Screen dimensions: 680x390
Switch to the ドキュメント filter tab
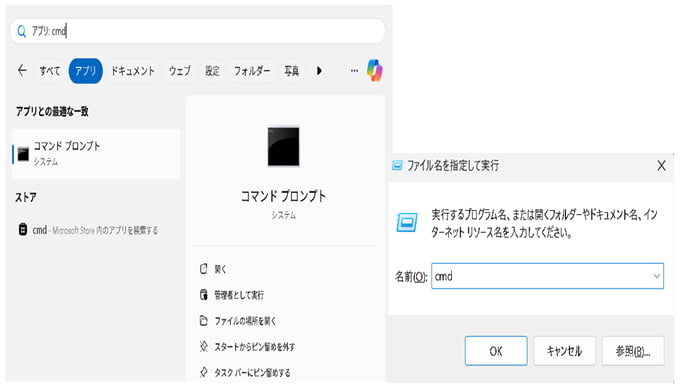pyautogui.click(x=133, y=71)
